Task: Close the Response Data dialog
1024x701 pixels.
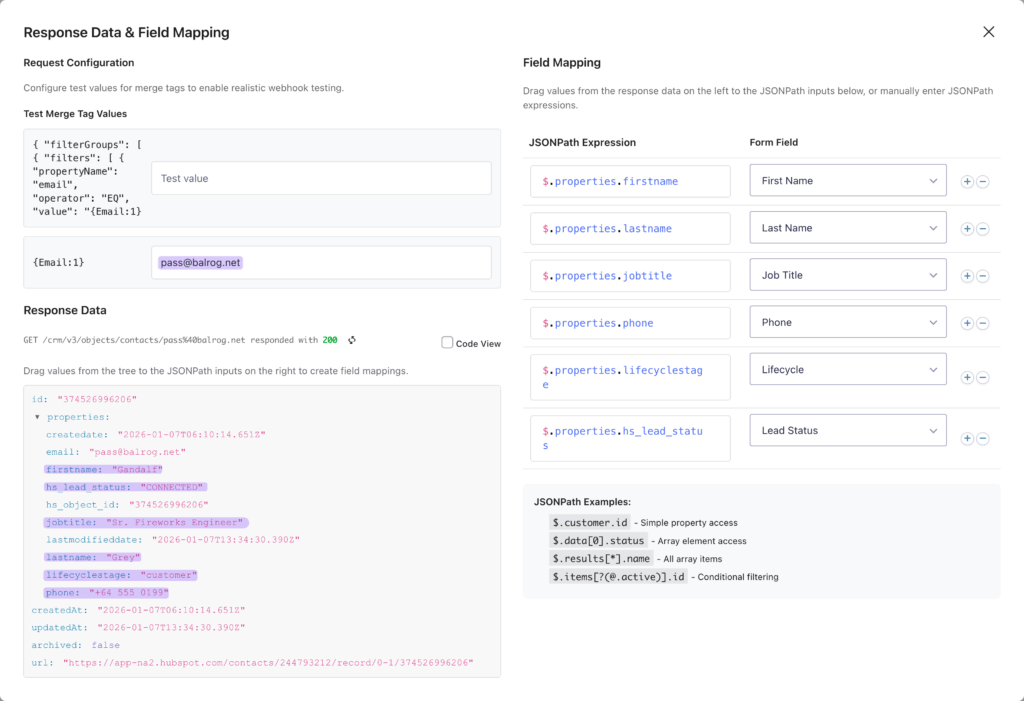Action: [x=989, y=31]
